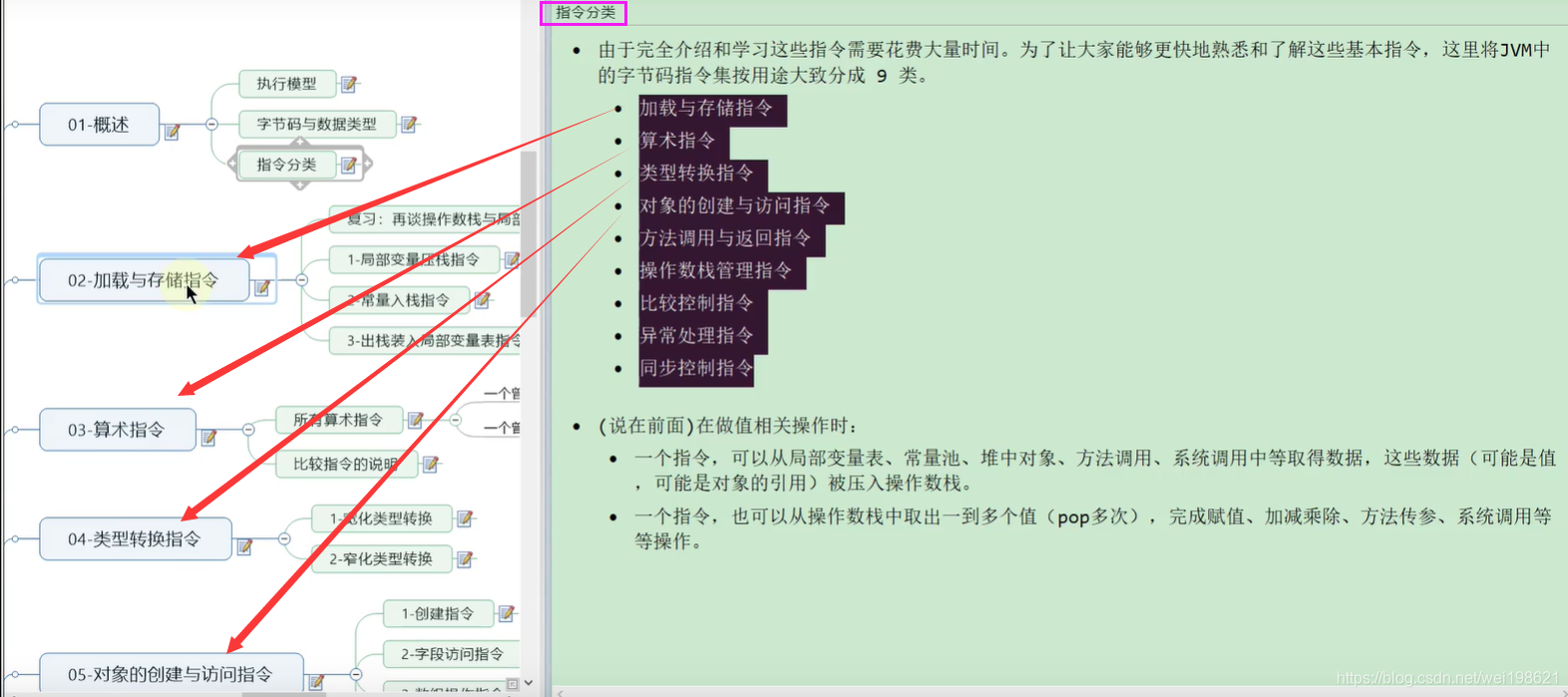Select the 04-类型转换指令 topic

coord(135,538)
